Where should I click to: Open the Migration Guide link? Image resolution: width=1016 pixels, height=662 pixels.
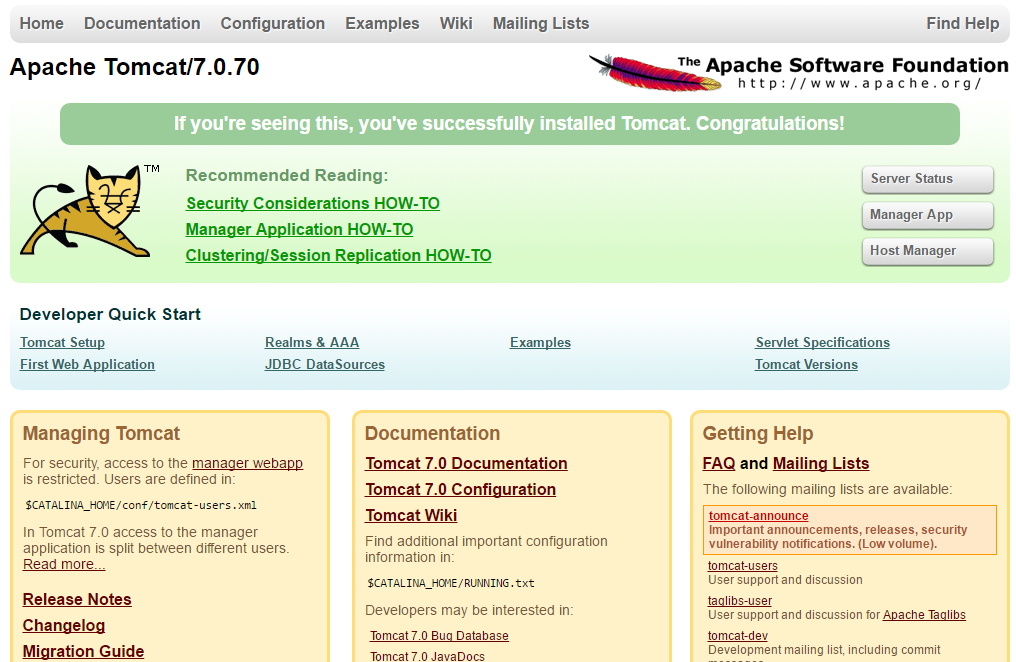coord(84,651)
